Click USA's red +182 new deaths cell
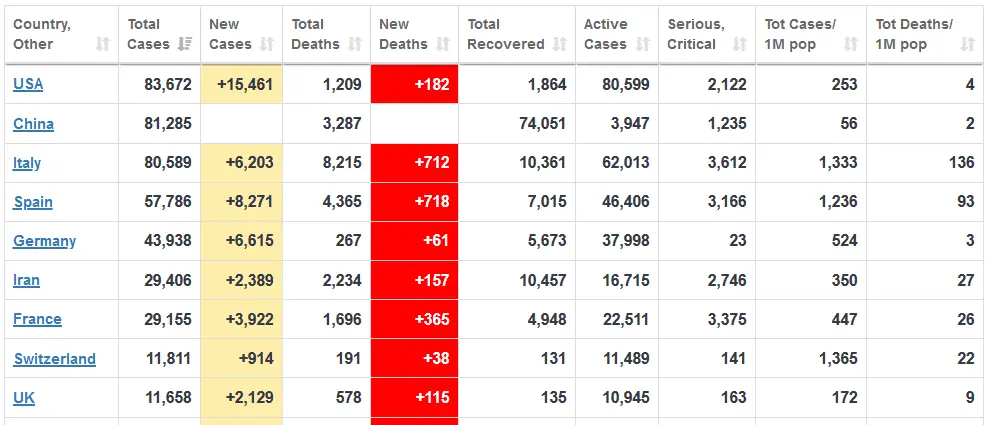This screenshot has width=988, height=425. 414,84
